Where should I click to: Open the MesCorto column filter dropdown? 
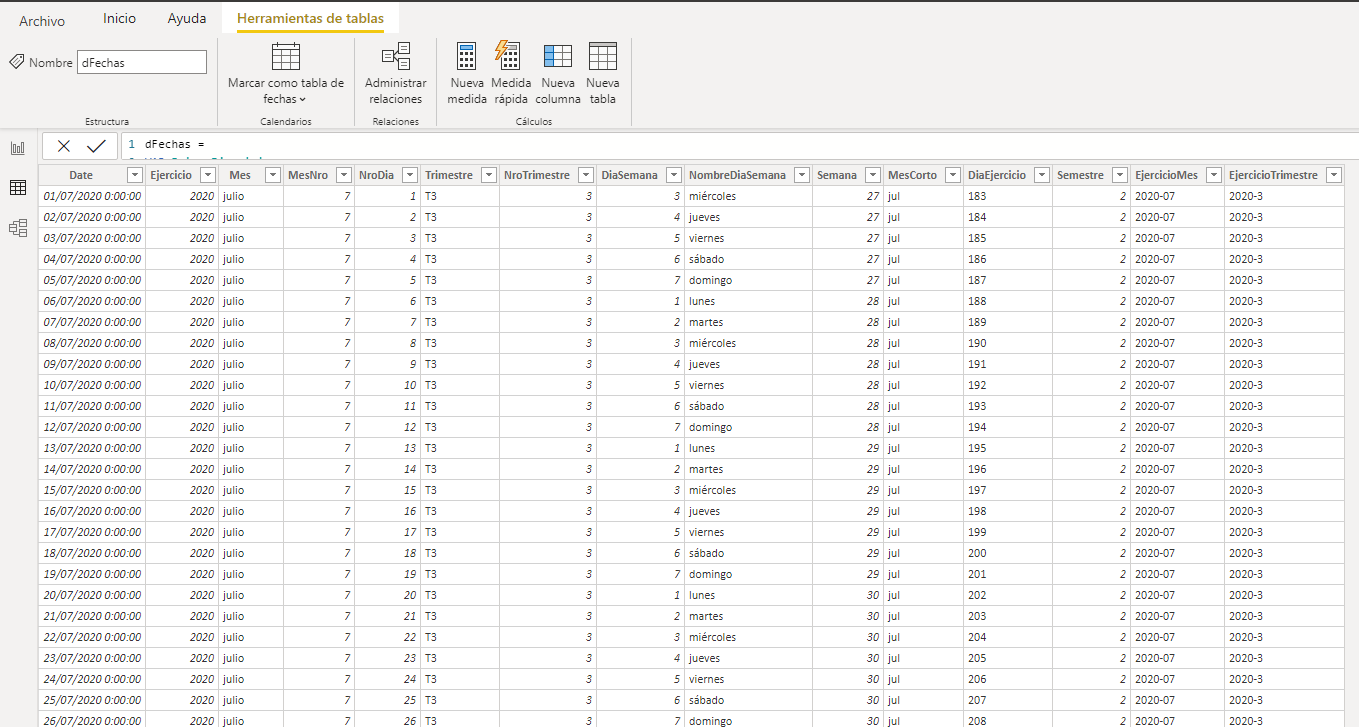(x=953, y=175)
